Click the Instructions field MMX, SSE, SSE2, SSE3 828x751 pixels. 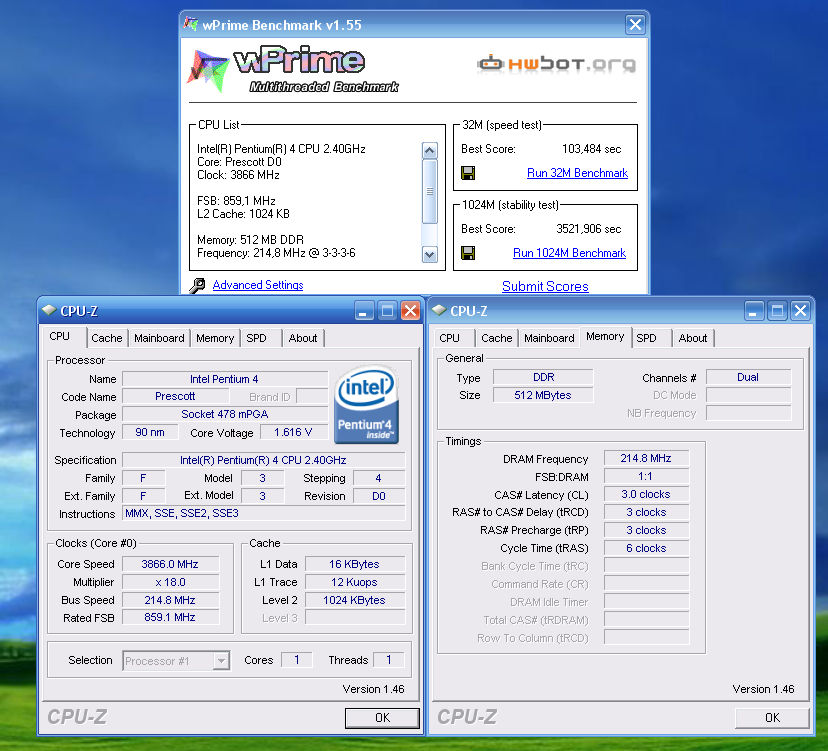coord(264,513)
